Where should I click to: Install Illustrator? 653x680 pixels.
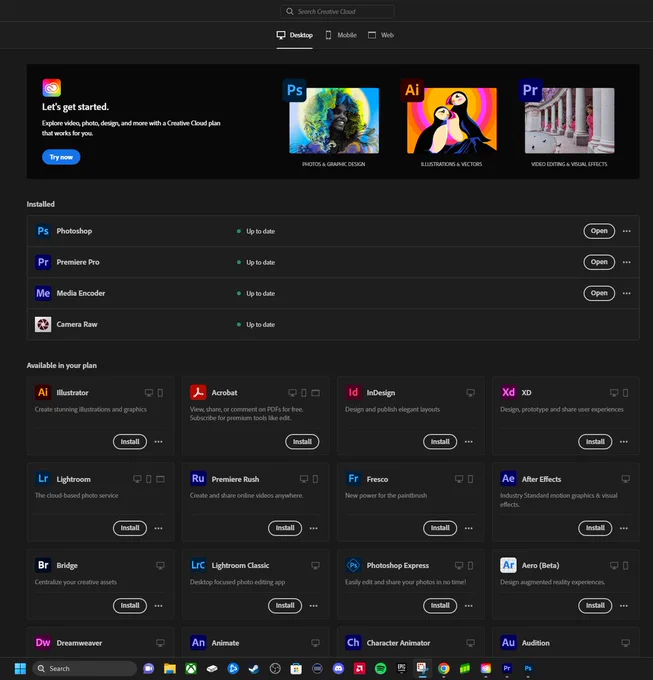tap(130, 441)
